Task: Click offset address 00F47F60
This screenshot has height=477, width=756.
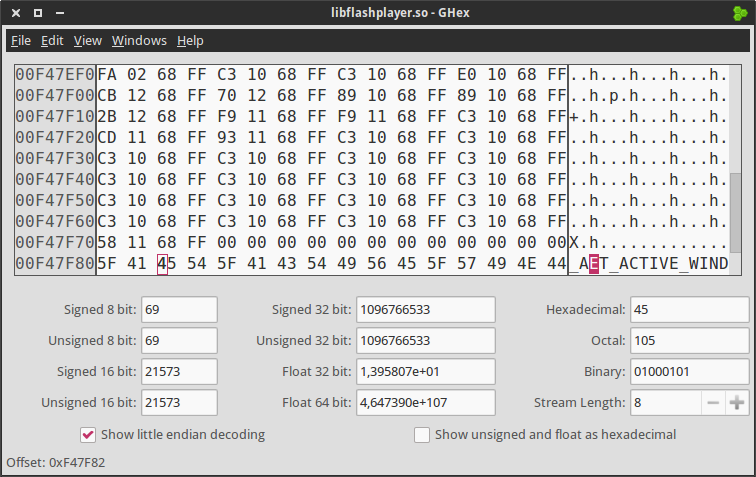Action: pyautogui.click(x=55, y=221)
